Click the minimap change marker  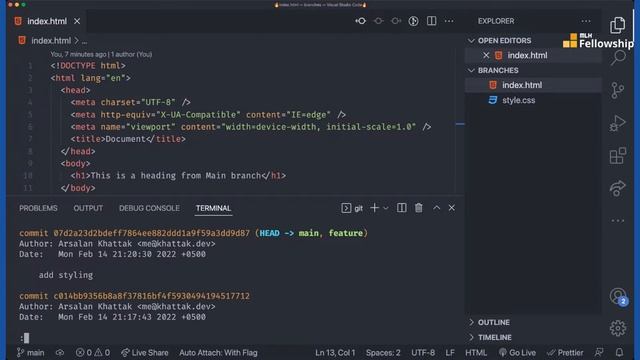[460, 124]
